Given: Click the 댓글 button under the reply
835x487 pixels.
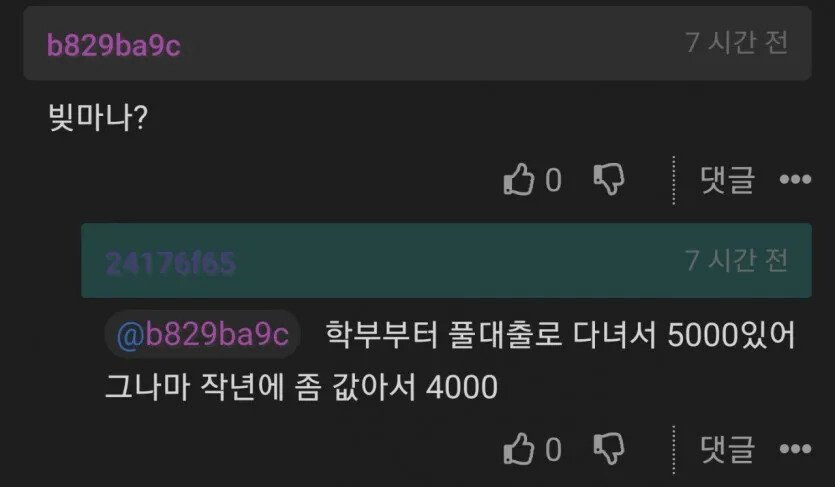Looking at the screenshot, I should (727, 449).
